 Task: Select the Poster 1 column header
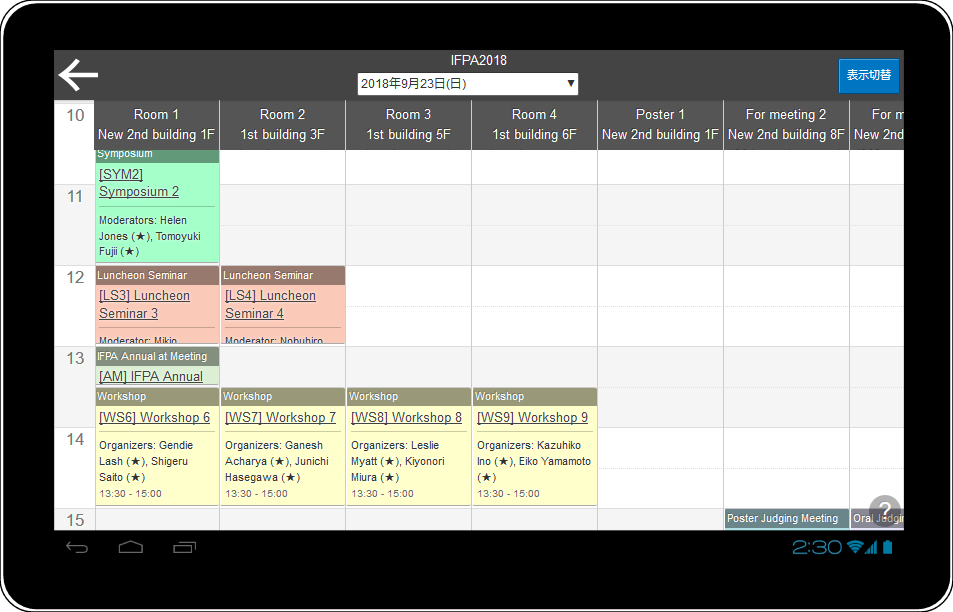pyautogui.click(x=660, y=125)
